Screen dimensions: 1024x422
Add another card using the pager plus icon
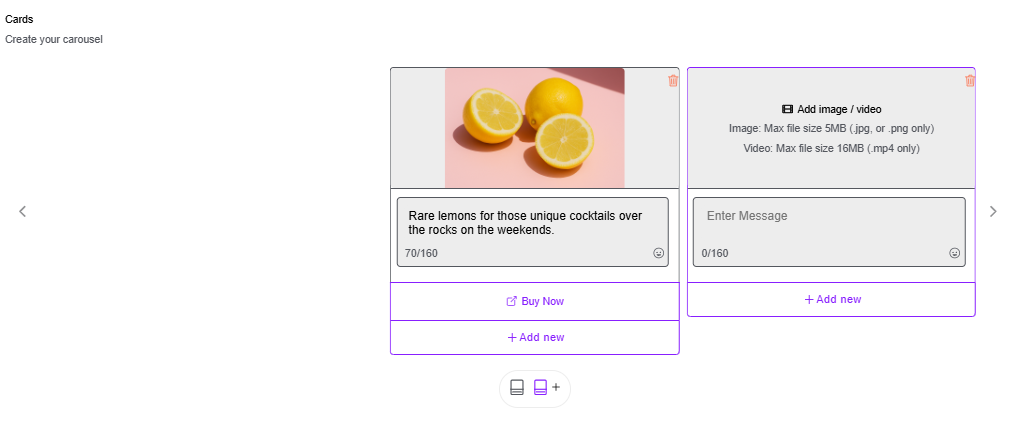[x=556, y=387]
